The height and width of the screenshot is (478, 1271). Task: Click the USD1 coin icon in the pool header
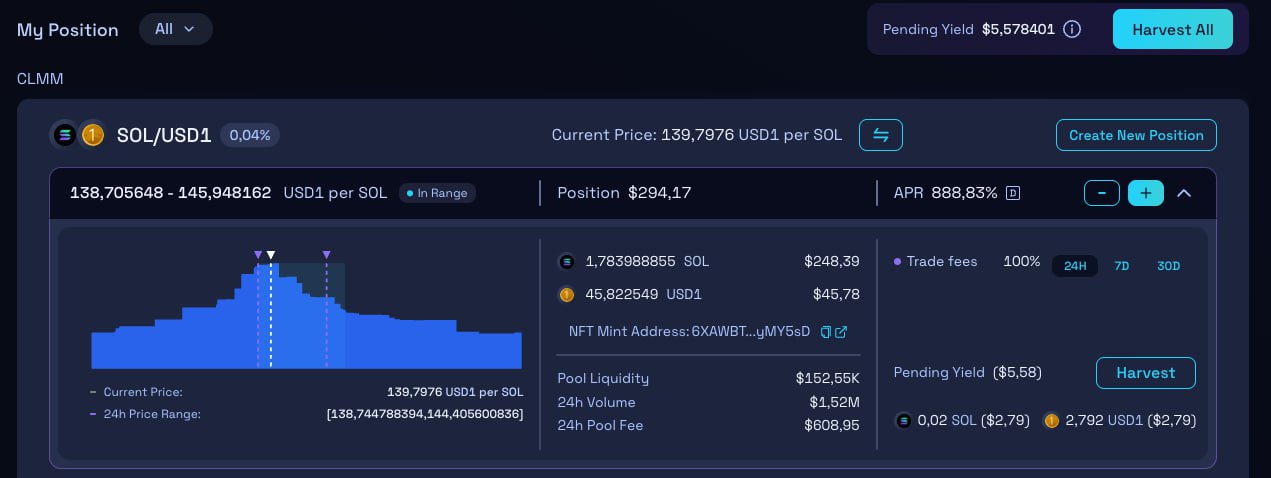(x=93, y=135)
